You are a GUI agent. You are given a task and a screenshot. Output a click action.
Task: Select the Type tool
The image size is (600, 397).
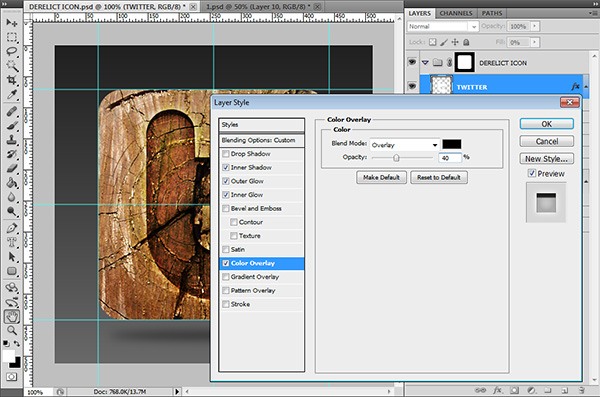(x=11, y=242)
